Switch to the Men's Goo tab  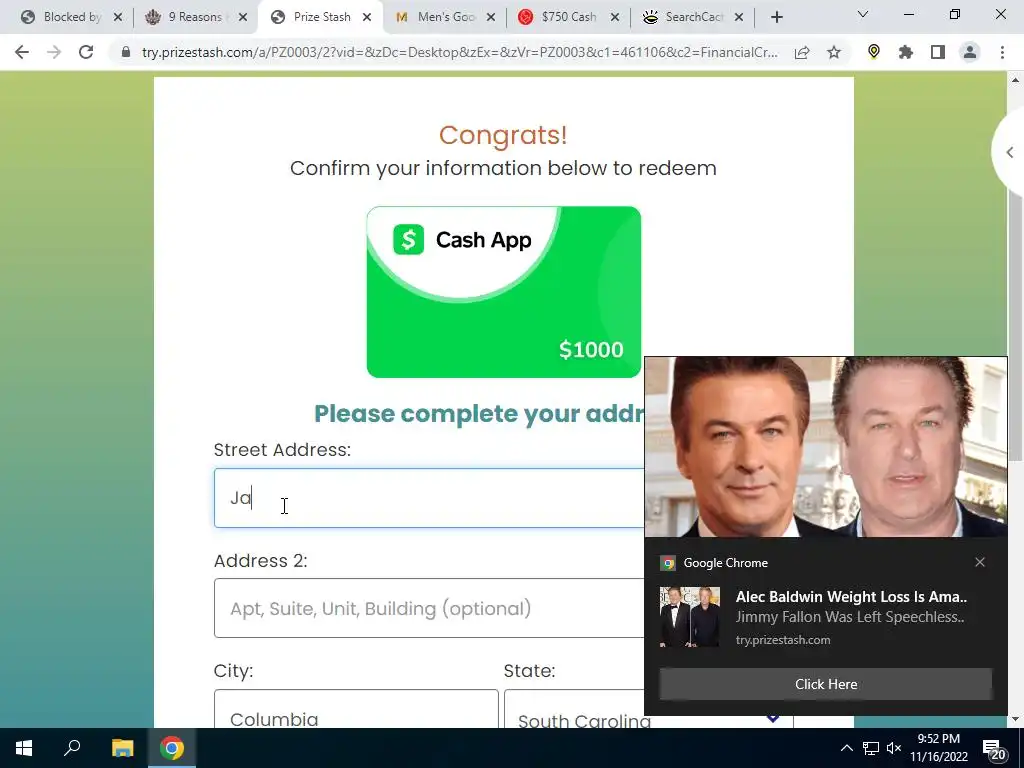click(x=446, y=17)
